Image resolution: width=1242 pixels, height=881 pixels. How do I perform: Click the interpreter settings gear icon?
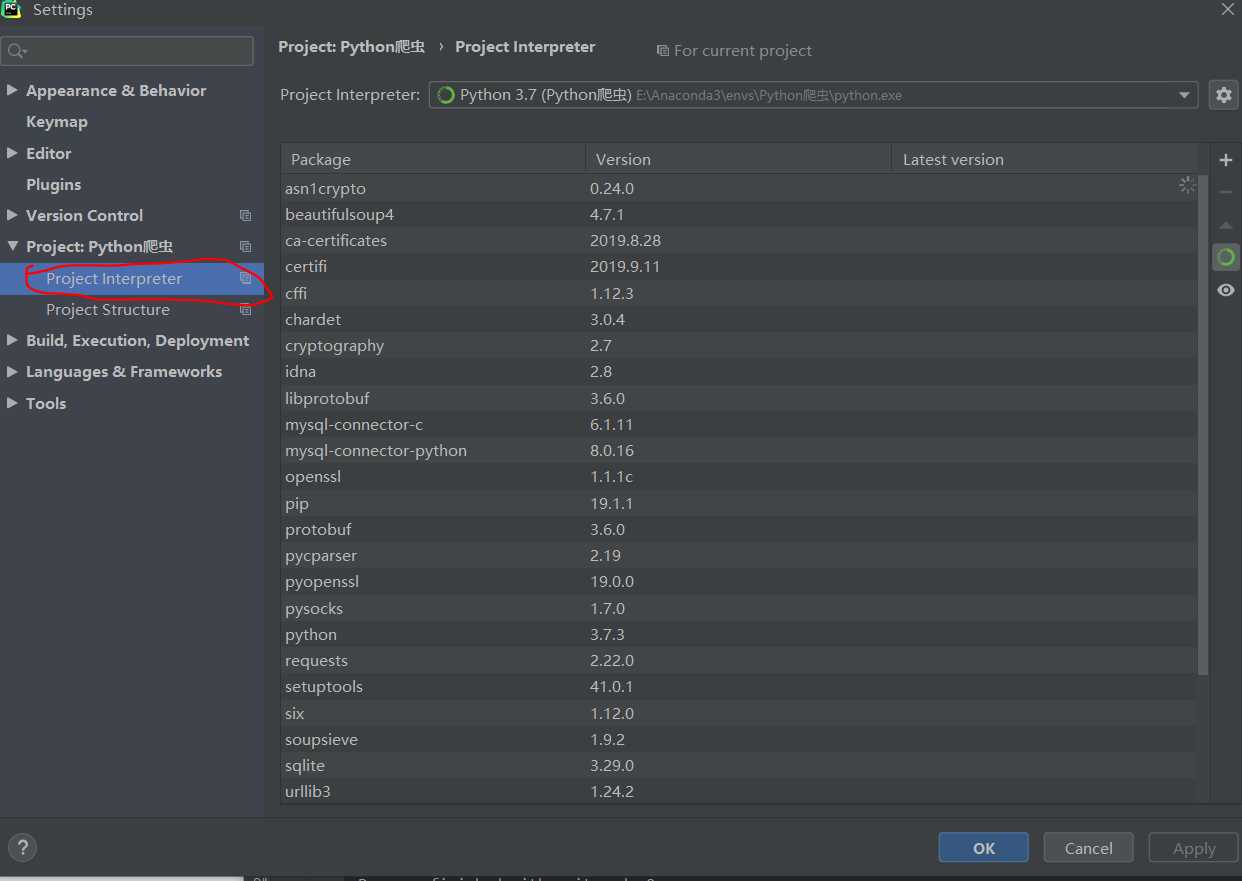(x=1224, y=95)
